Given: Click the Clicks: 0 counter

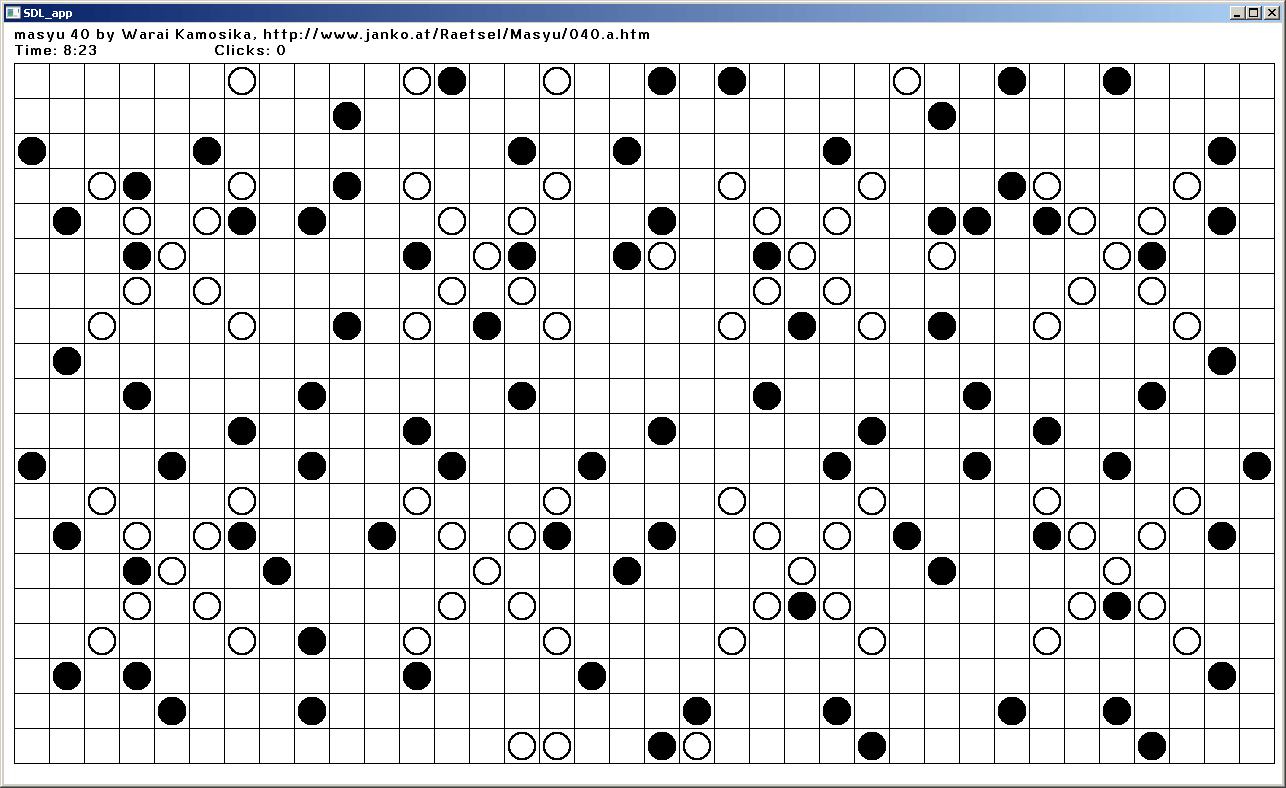Looking at the screenshot, I should pos(250,50).
